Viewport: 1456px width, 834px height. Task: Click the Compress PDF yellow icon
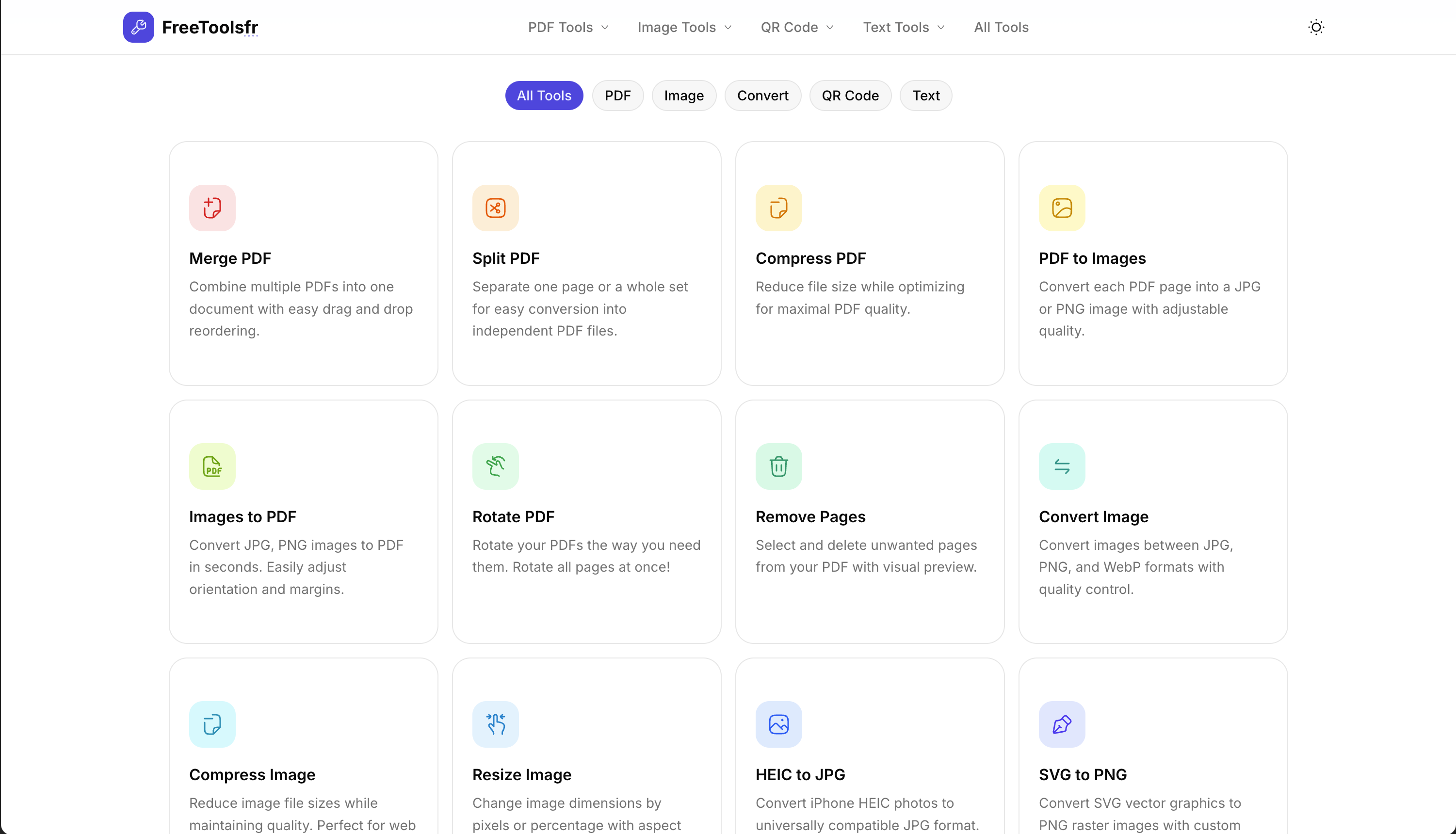click(778, 208)
